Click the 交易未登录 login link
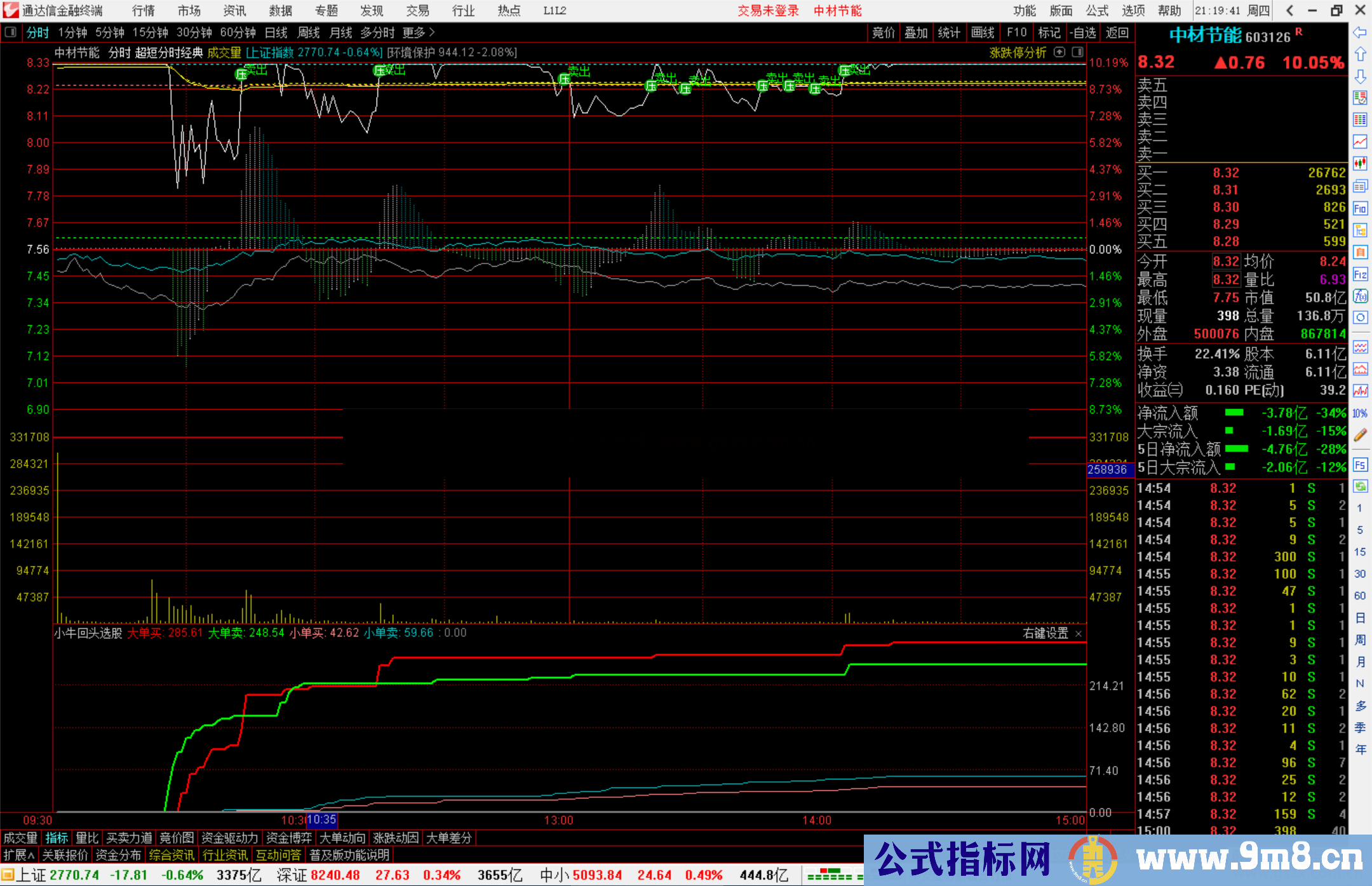 (x=768, y=10)
